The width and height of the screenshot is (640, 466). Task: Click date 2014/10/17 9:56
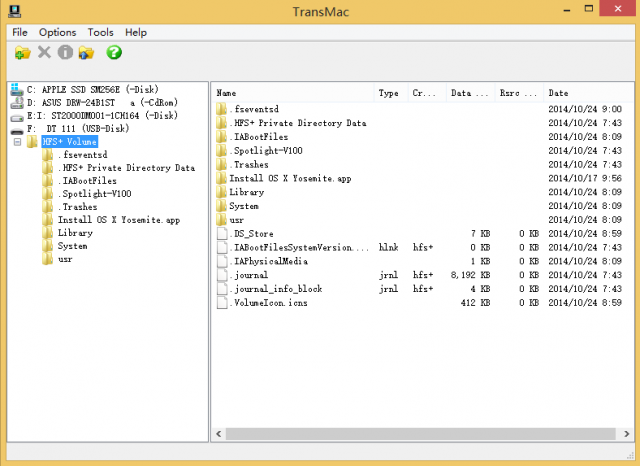(x=584, y=178)
